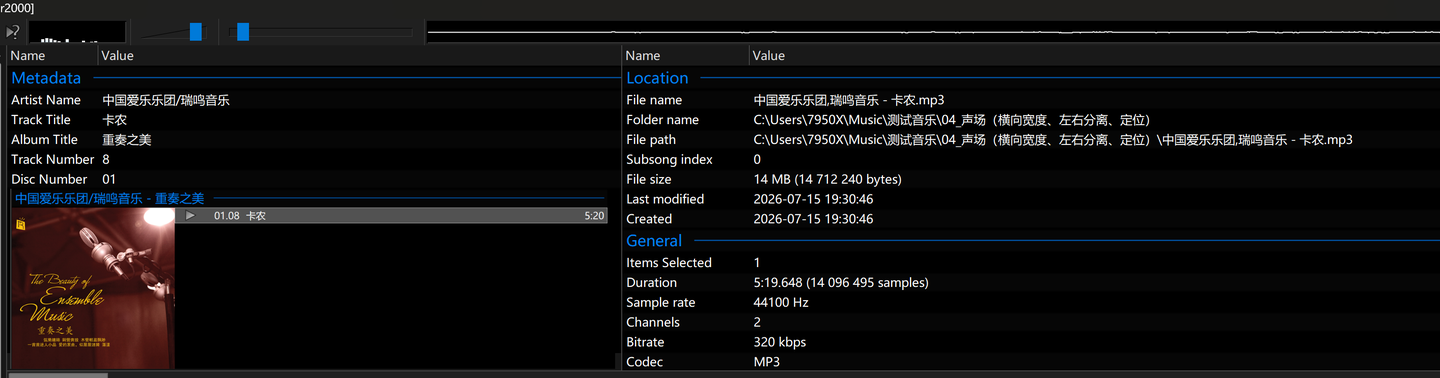Viewport: 1440px width, 378px height.
Task: Click the Folder name value ending in 定位）
Action: pyautogui.click(x=953, y=120)
